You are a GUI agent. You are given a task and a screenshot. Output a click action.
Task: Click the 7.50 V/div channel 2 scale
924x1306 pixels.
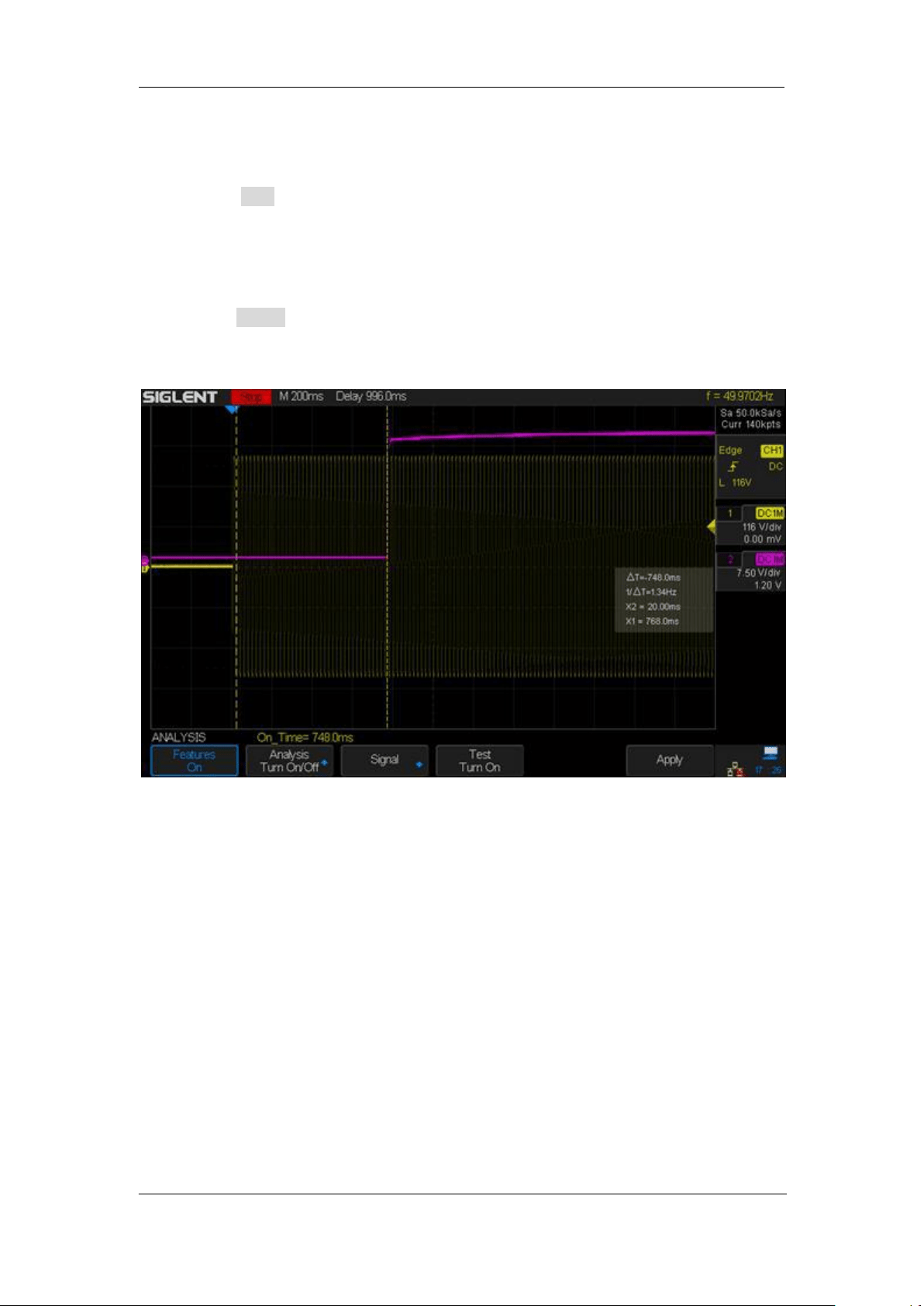(759, 573)
